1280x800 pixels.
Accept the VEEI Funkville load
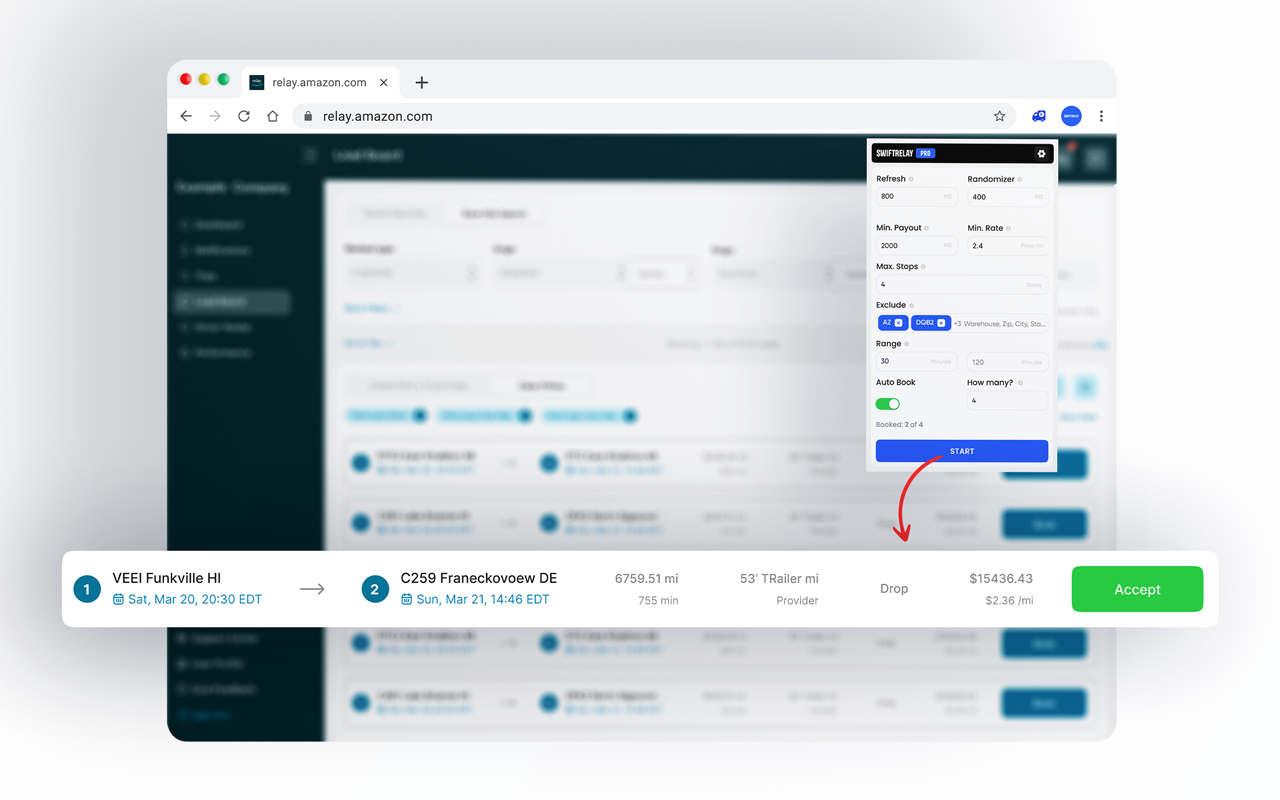click(1137, 589)
